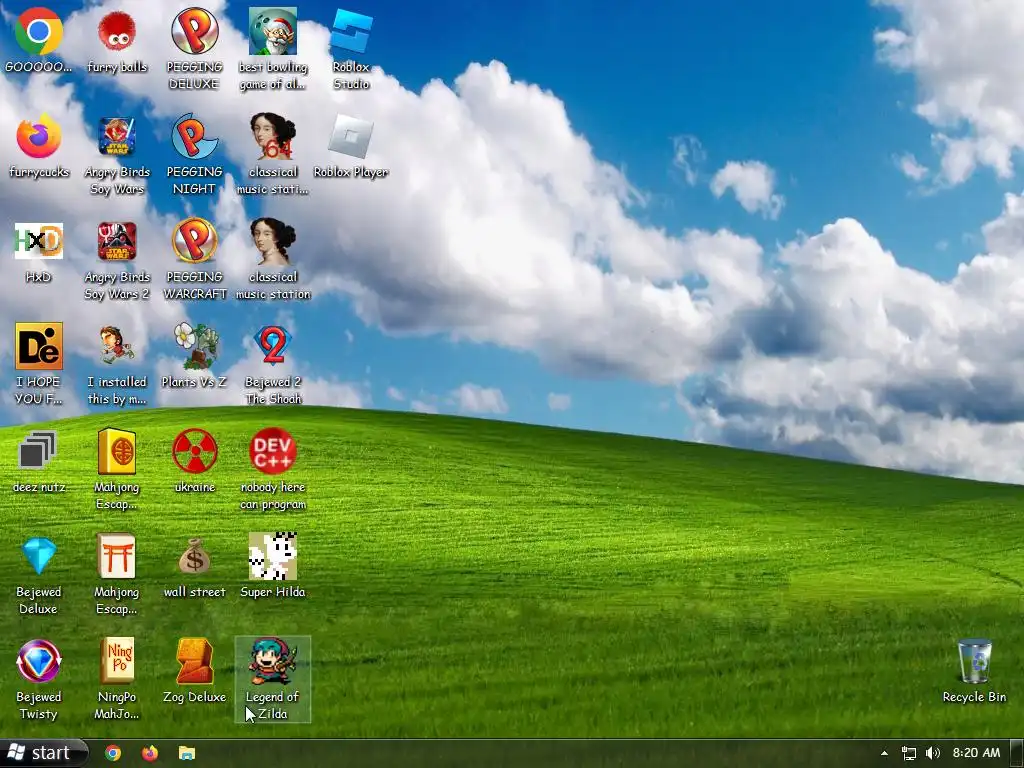Click the Show desktop strip at taskbar end

(1017, 753)
